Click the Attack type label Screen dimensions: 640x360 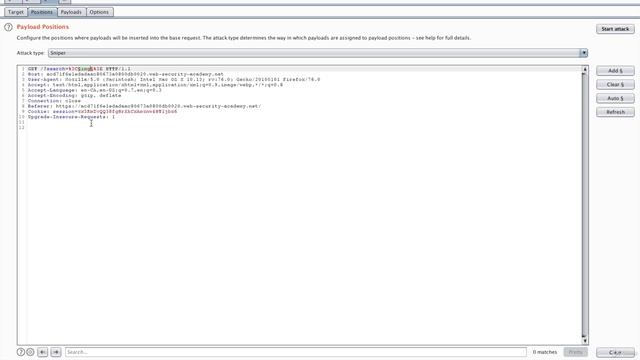pyautogui.click(x=31, y=53)
